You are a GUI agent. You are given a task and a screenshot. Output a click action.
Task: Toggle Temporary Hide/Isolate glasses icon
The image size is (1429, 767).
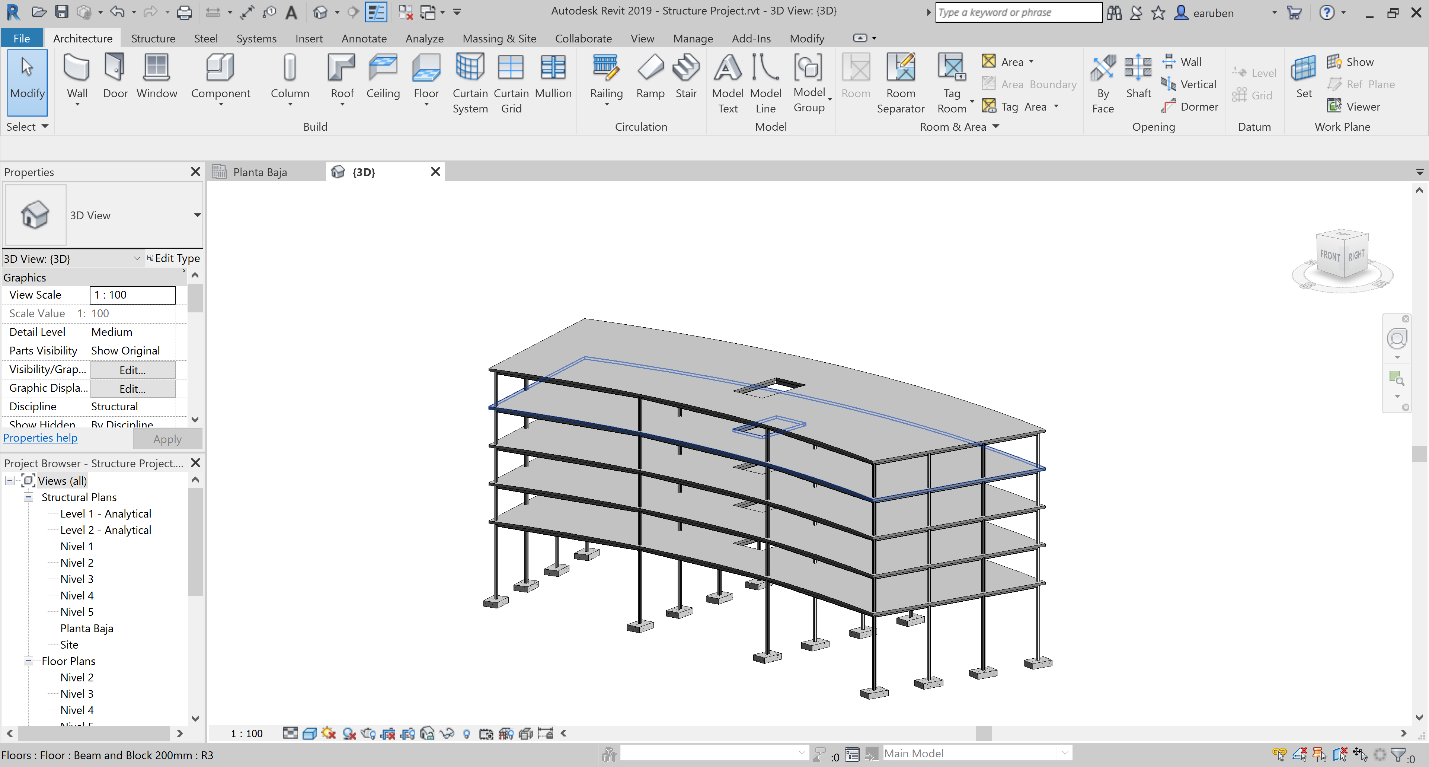point(449,733)
